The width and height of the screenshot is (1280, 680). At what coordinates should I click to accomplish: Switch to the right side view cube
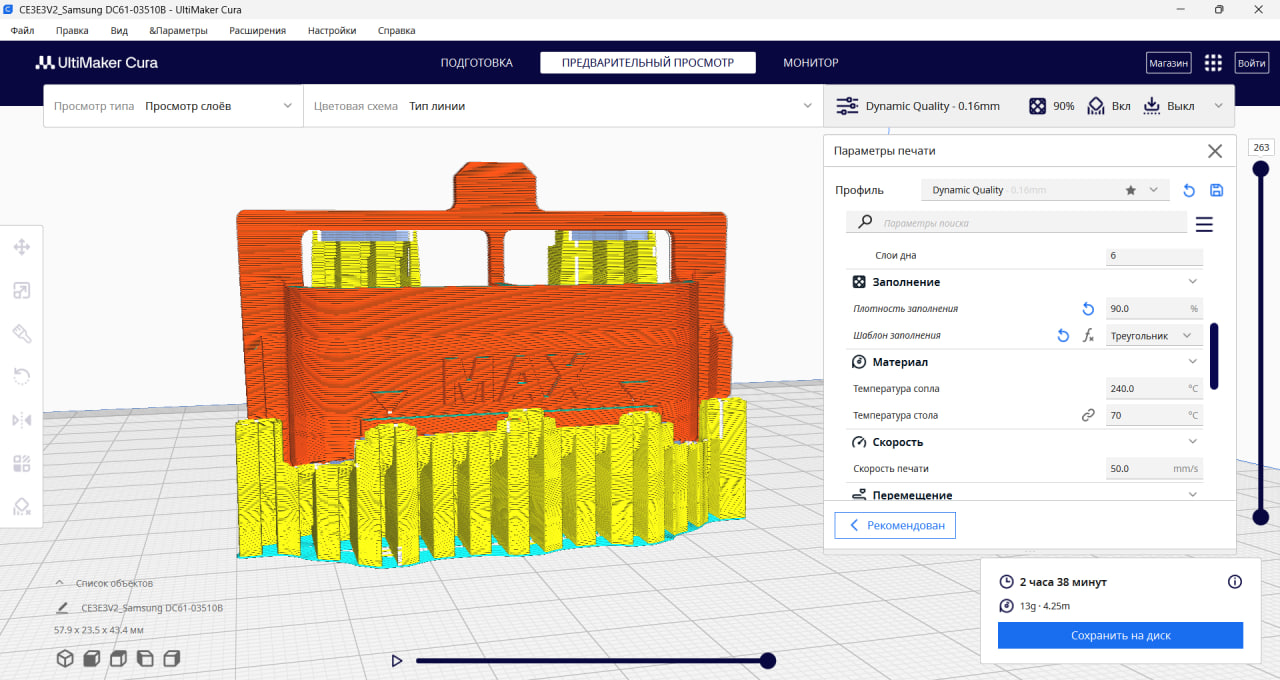click(171, 658)
